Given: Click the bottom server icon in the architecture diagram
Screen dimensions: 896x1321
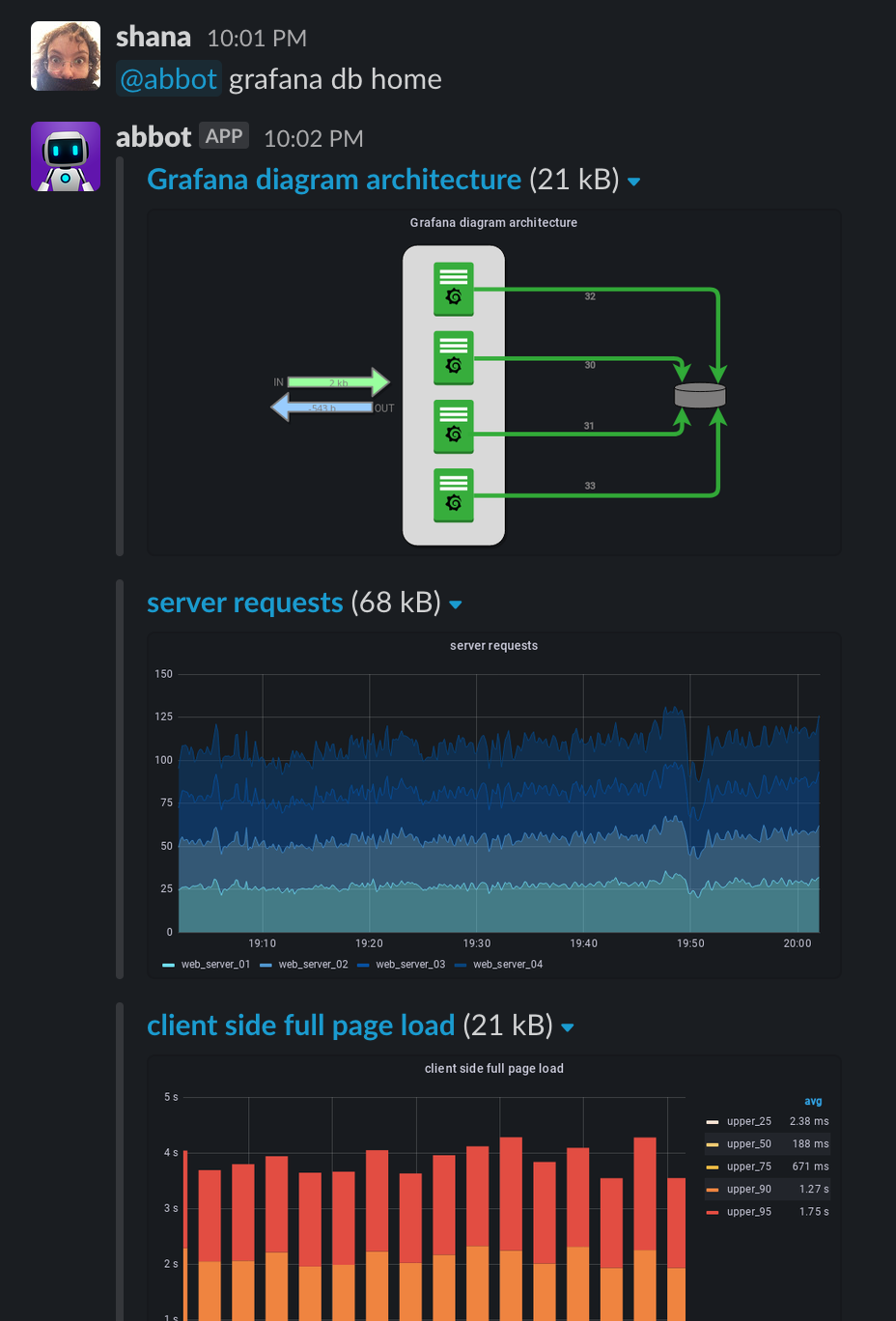Looking at the screenshot, I should coord(453,495).
